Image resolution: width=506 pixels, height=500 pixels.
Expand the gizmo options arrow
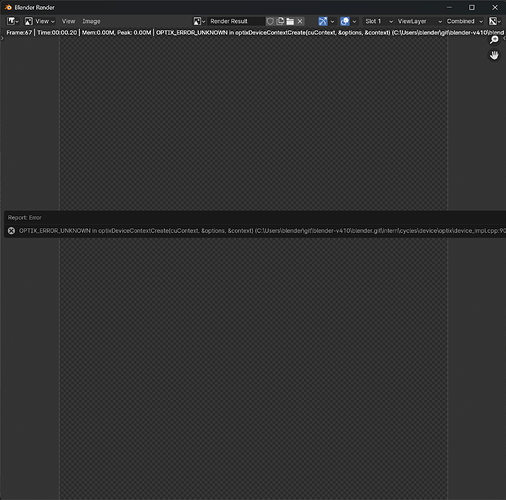pos(332,21)
